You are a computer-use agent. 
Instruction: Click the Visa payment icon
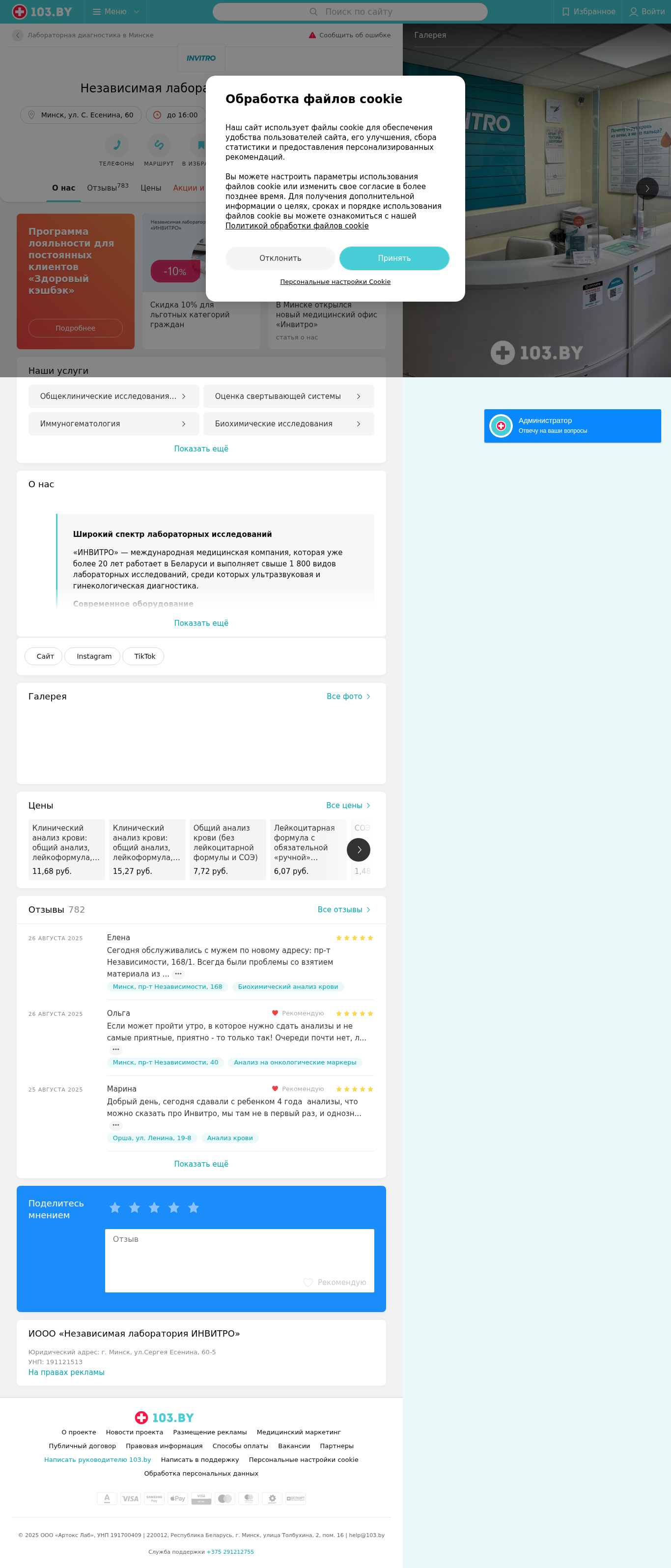pos(130,1499)
